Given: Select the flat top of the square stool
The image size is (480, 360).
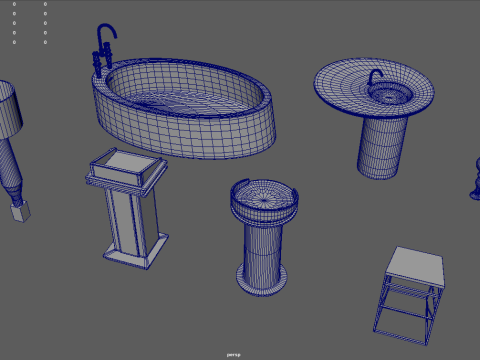Looking at the screenshot, I should pos(415,268).
